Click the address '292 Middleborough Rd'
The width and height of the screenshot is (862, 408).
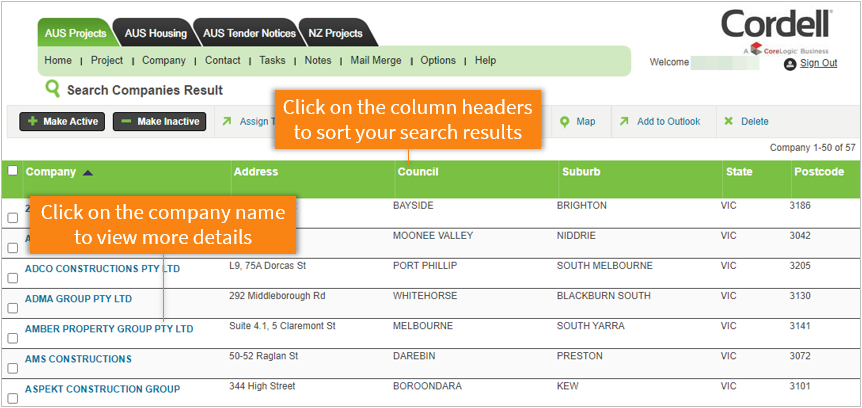pyautogui.click(x=277, y=296)
